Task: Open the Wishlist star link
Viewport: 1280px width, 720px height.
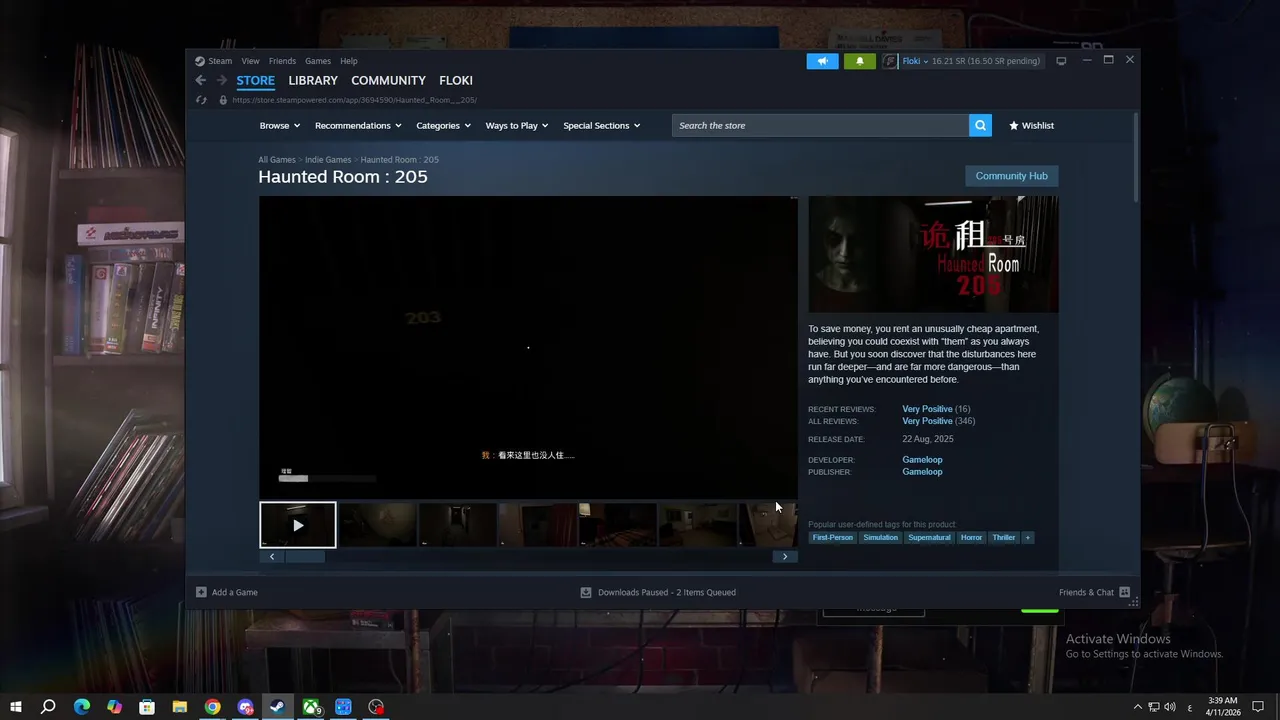Action: pos(1031,125)
